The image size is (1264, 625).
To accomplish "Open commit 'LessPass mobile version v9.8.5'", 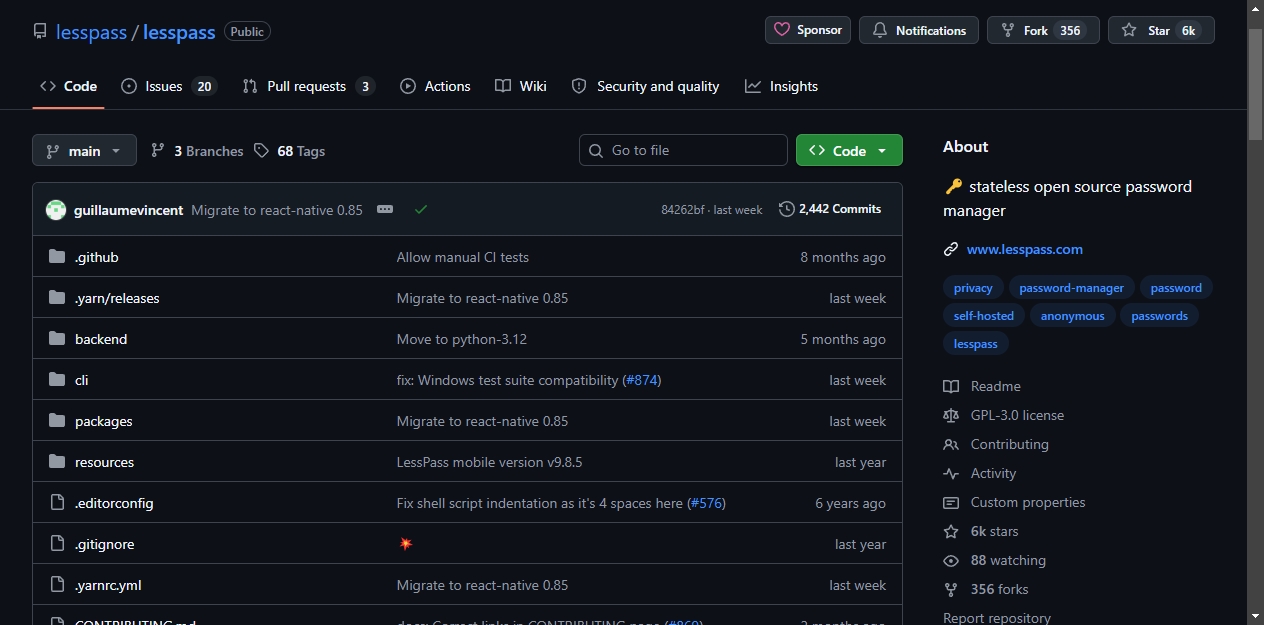I will click(490, 462).
